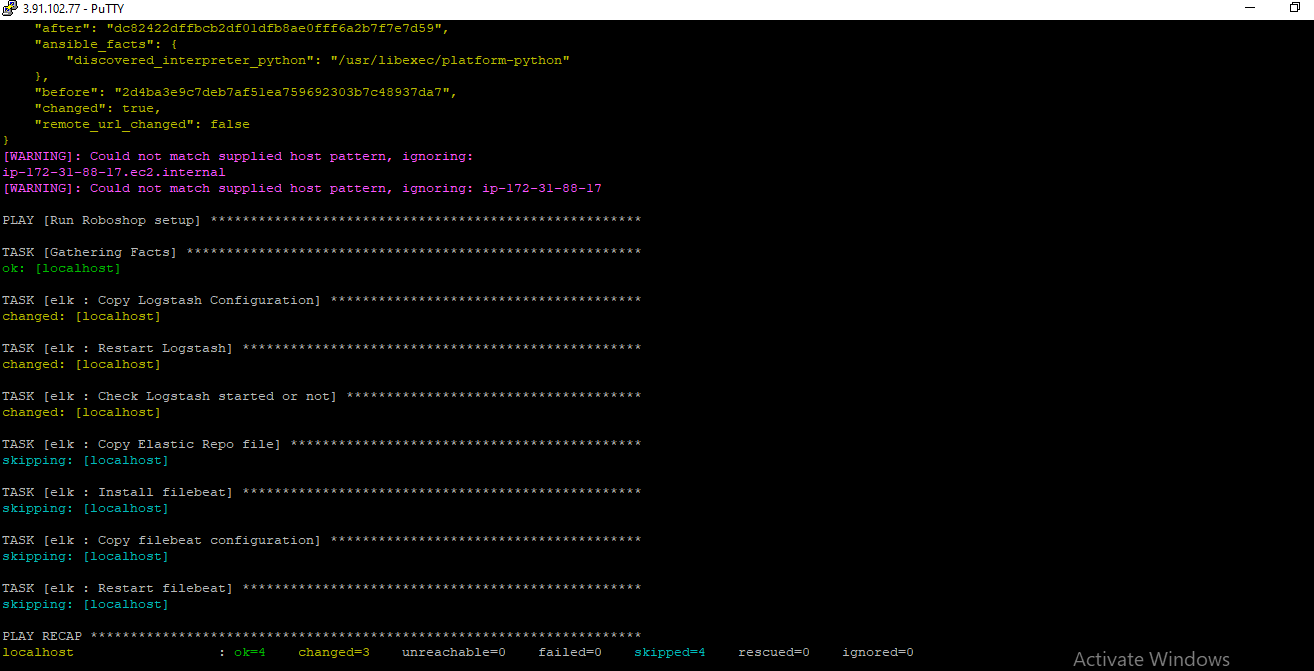
Task: Select the 'ok=4' recap counter
Action: tap(249, 651)
